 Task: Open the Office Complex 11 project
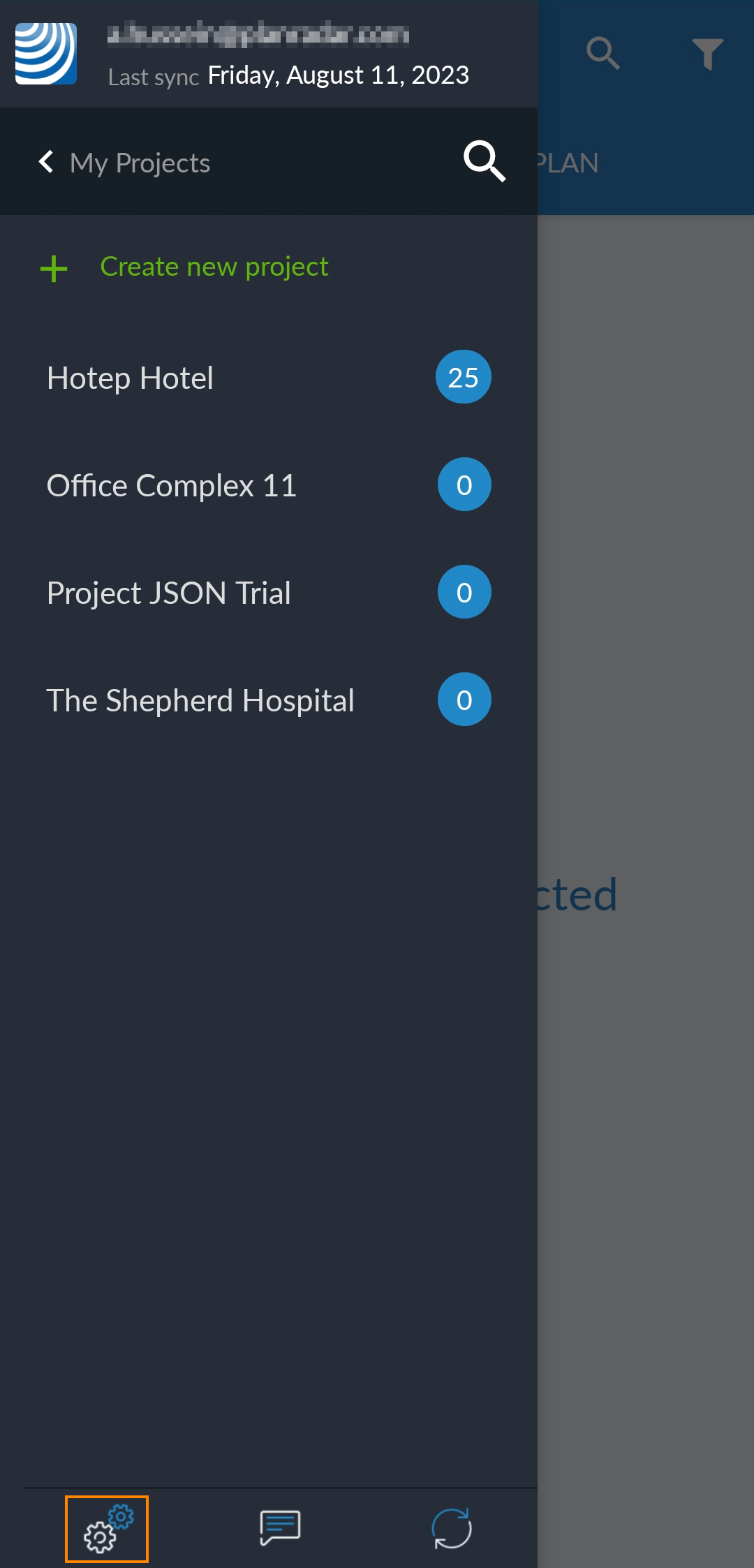[172, 486]
